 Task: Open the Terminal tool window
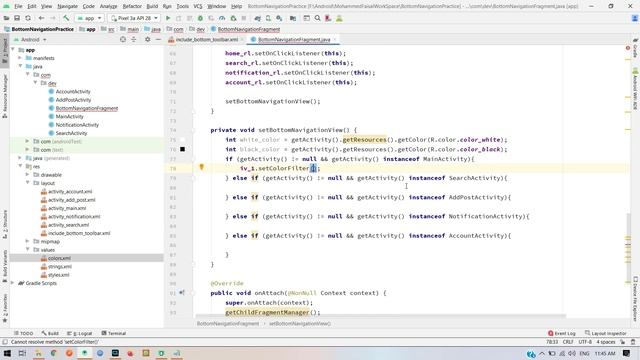point(113,333)
